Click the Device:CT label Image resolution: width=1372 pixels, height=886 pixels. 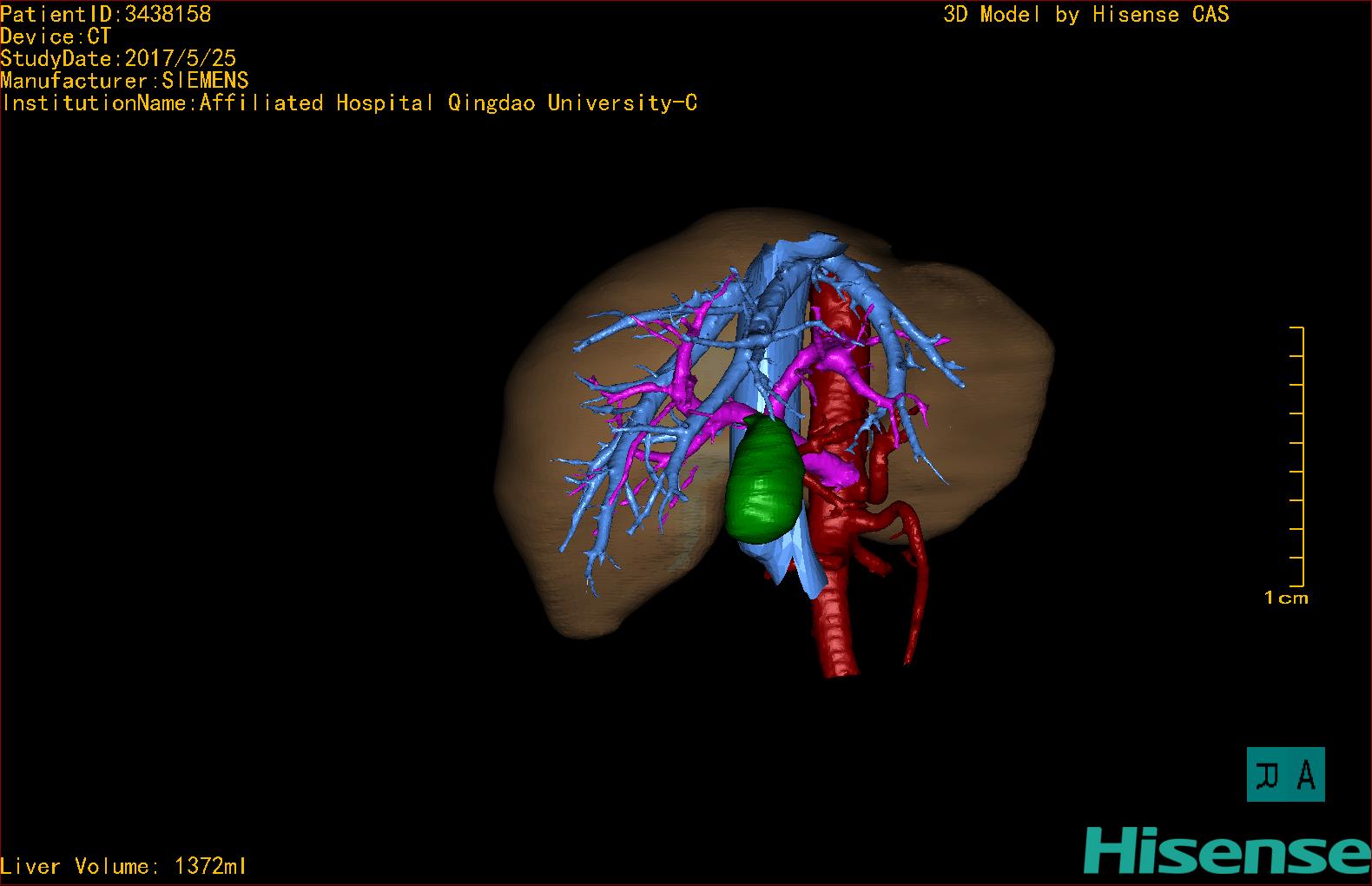coord(56,36)
